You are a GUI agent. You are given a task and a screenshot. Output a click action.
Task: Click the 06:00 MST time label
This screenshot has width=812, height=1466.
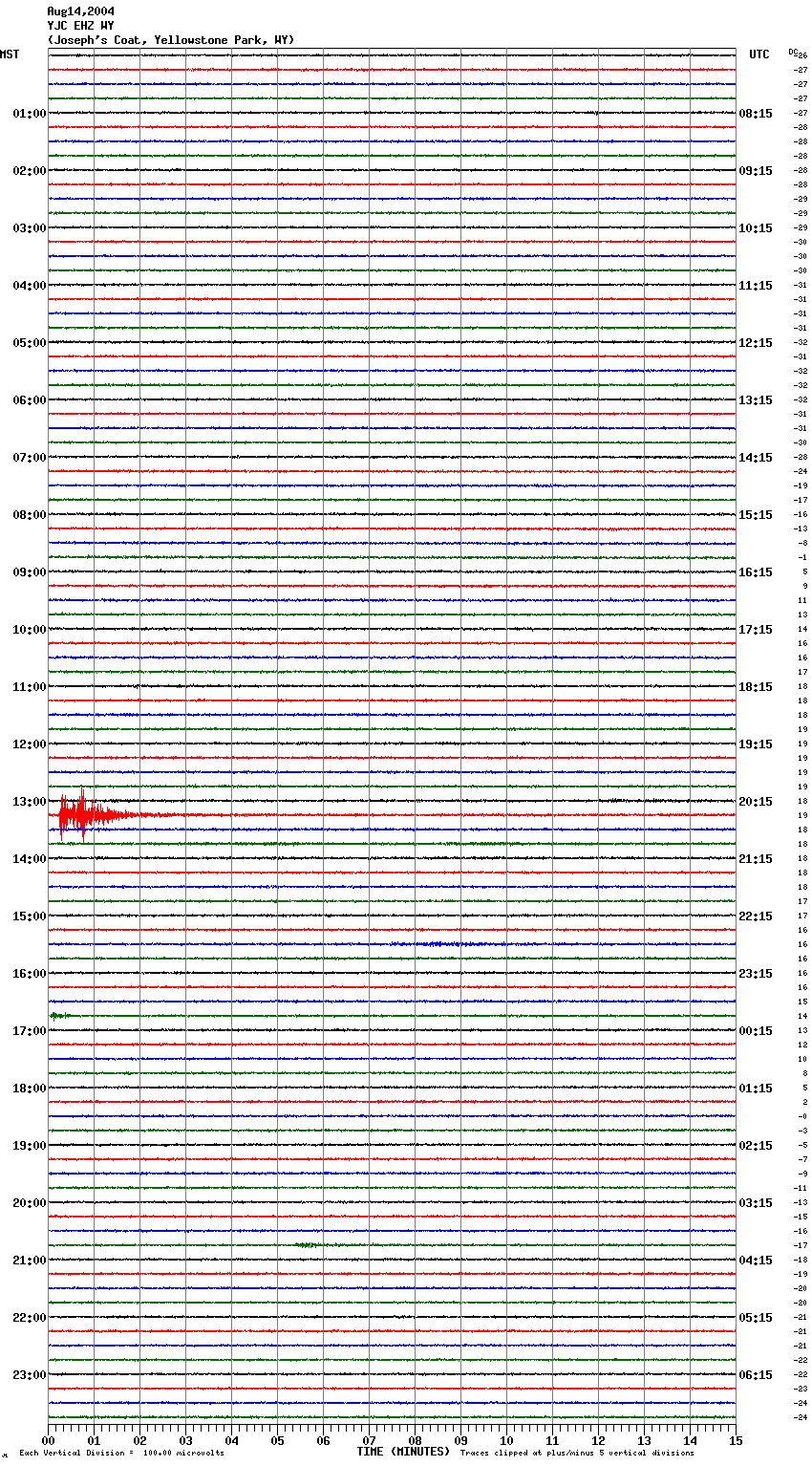[30, 400]
